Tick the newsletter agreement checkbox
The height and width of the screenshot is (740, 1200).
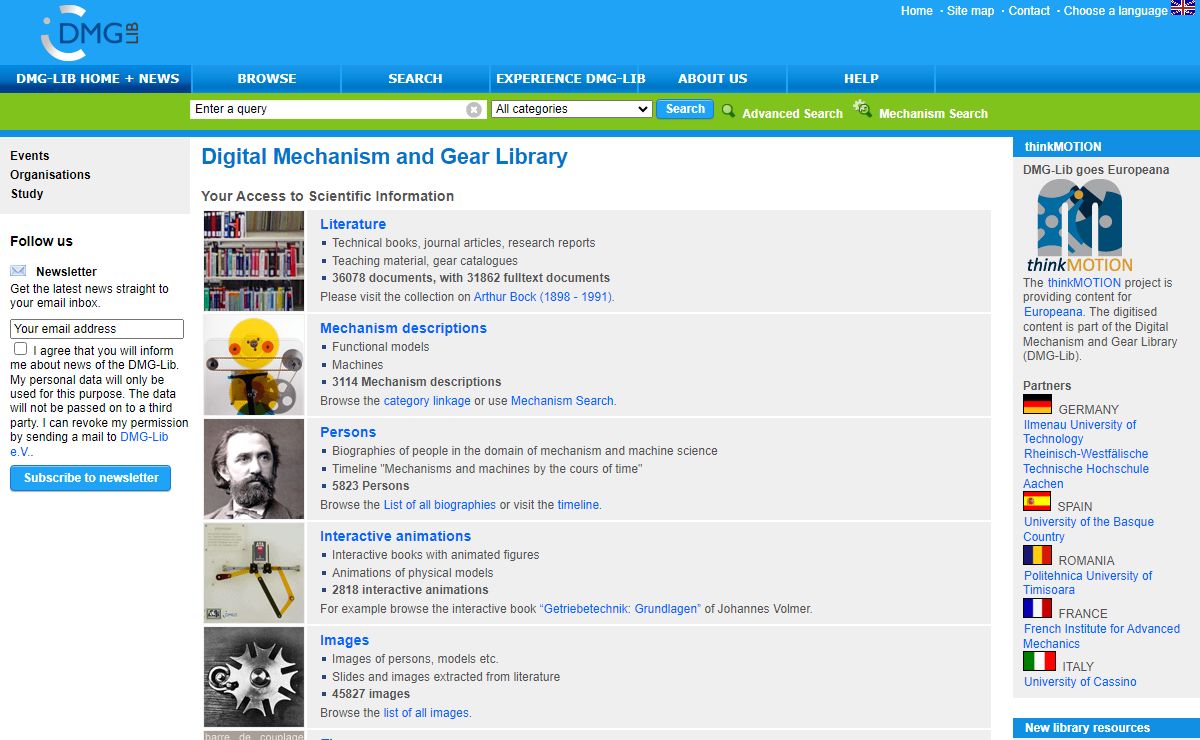[21, 349]
